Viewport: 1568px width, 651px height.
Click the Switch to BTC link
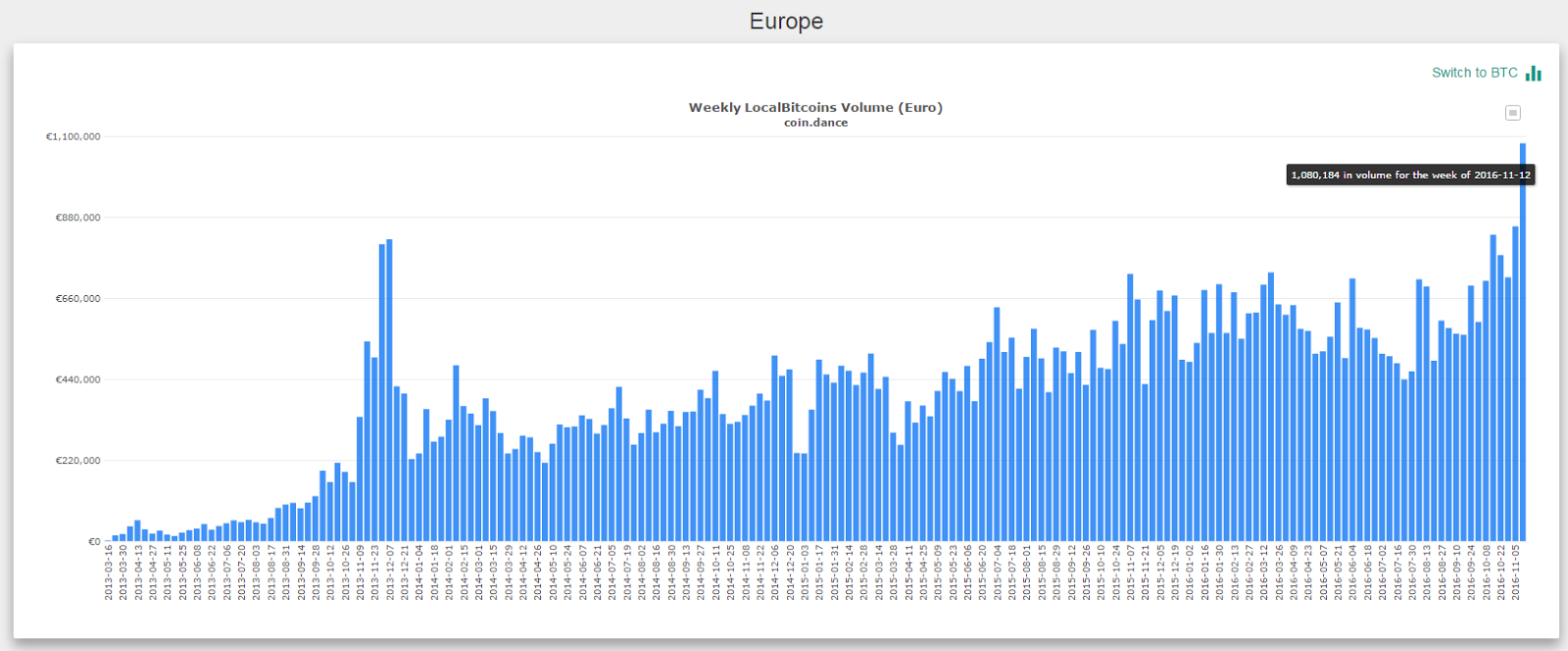pos(1474,73)
